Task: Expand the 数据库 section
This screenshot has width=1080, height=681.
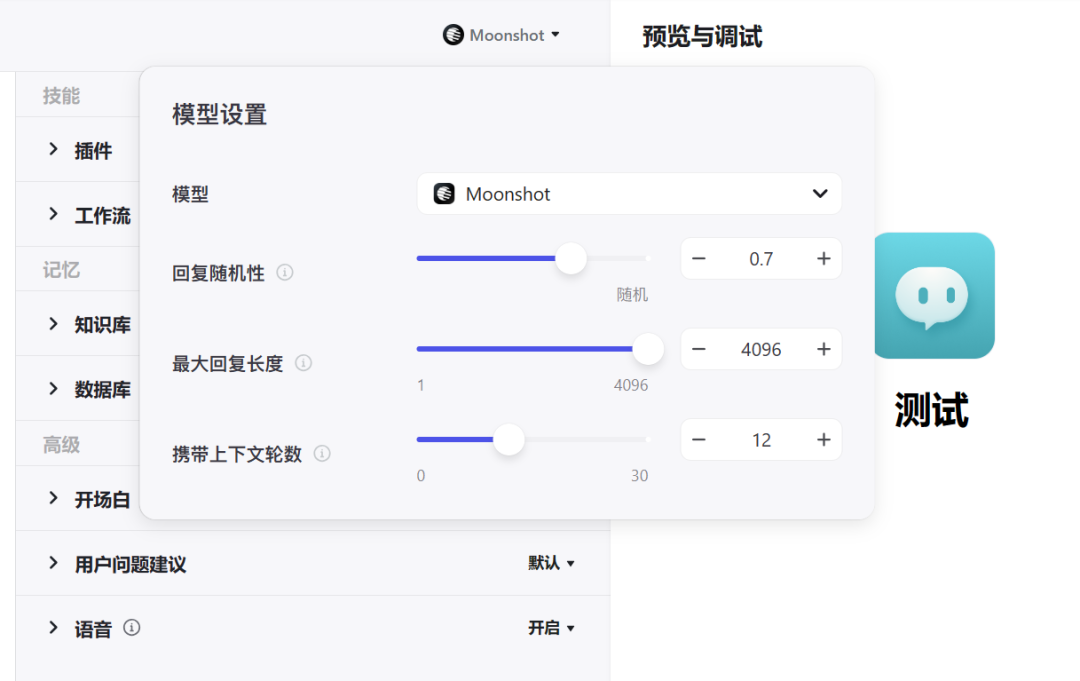Action: click(x=53, y=388)
